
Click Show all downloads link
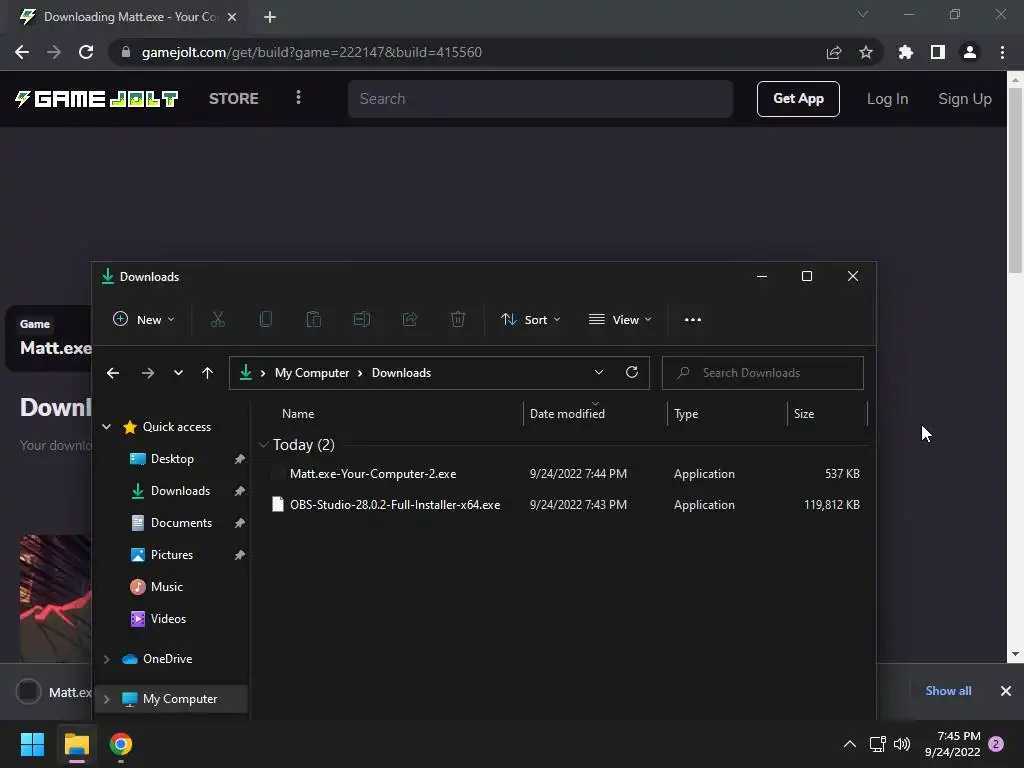(x=948, y=691)
